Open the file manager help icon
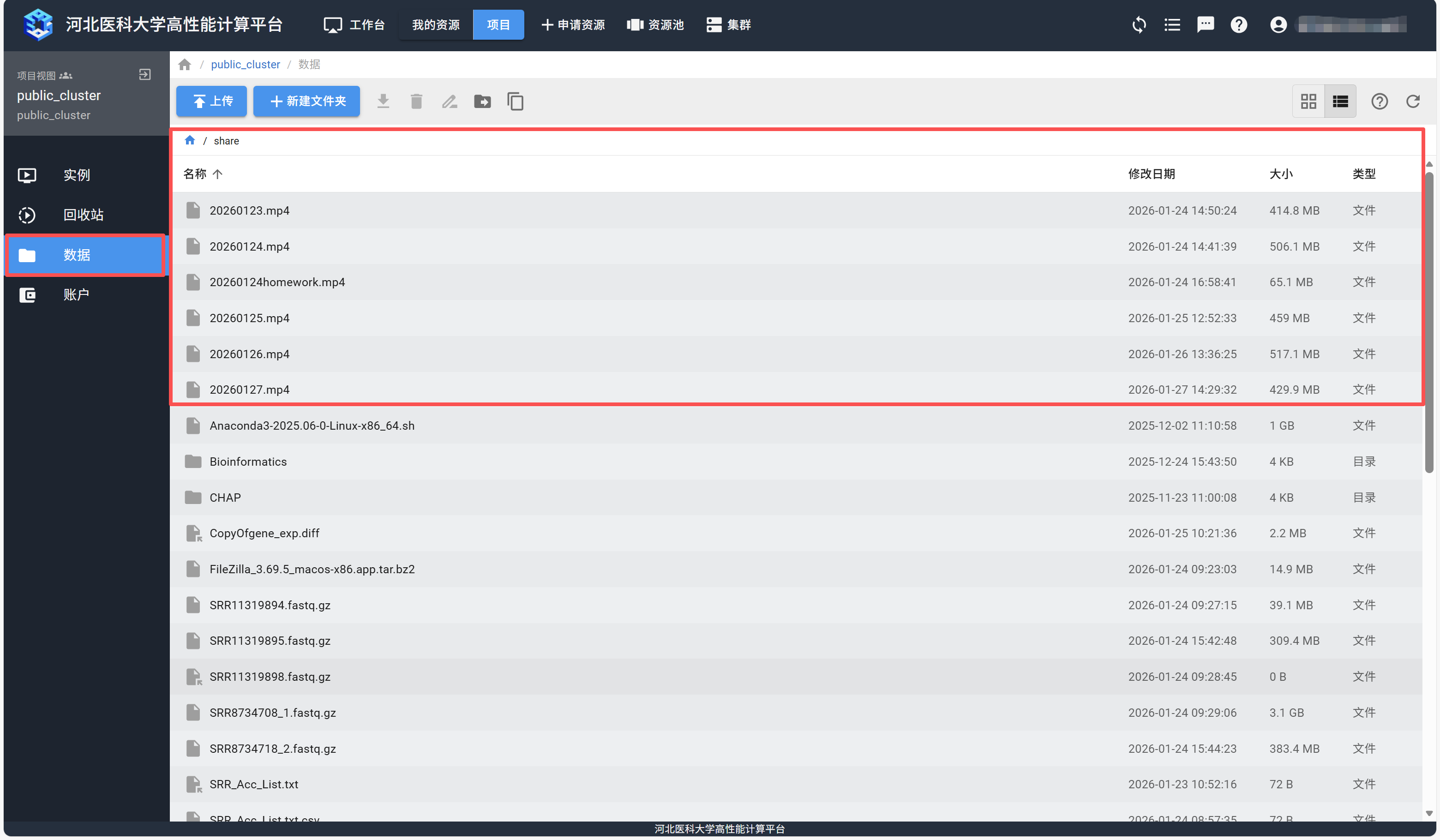The image size is (1440, 840). [1380, 102]
